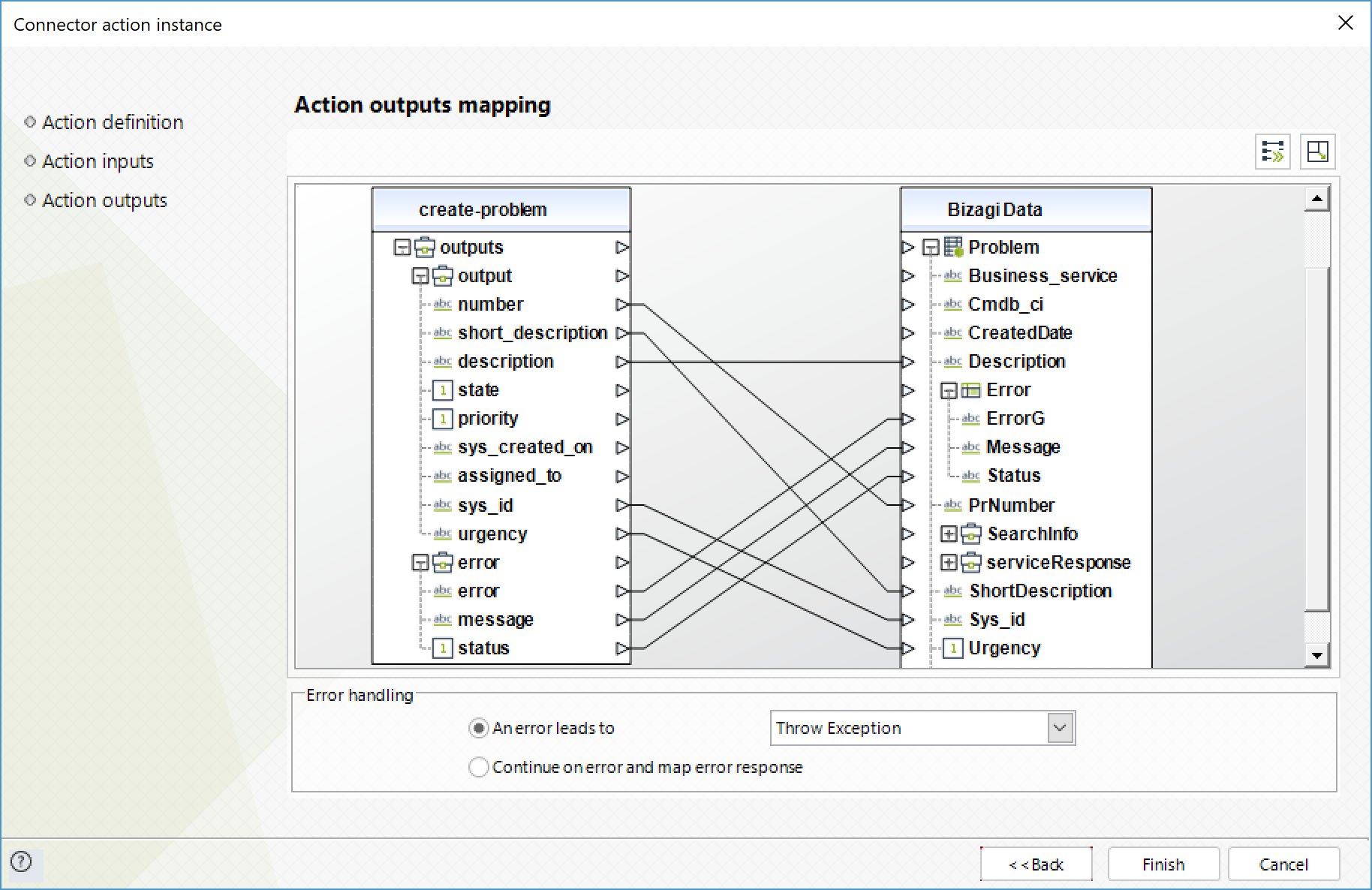This screenshot has height=890, width=1372.
Task: Select the Bizagi Data panel header
Action: pos(1026,209)
